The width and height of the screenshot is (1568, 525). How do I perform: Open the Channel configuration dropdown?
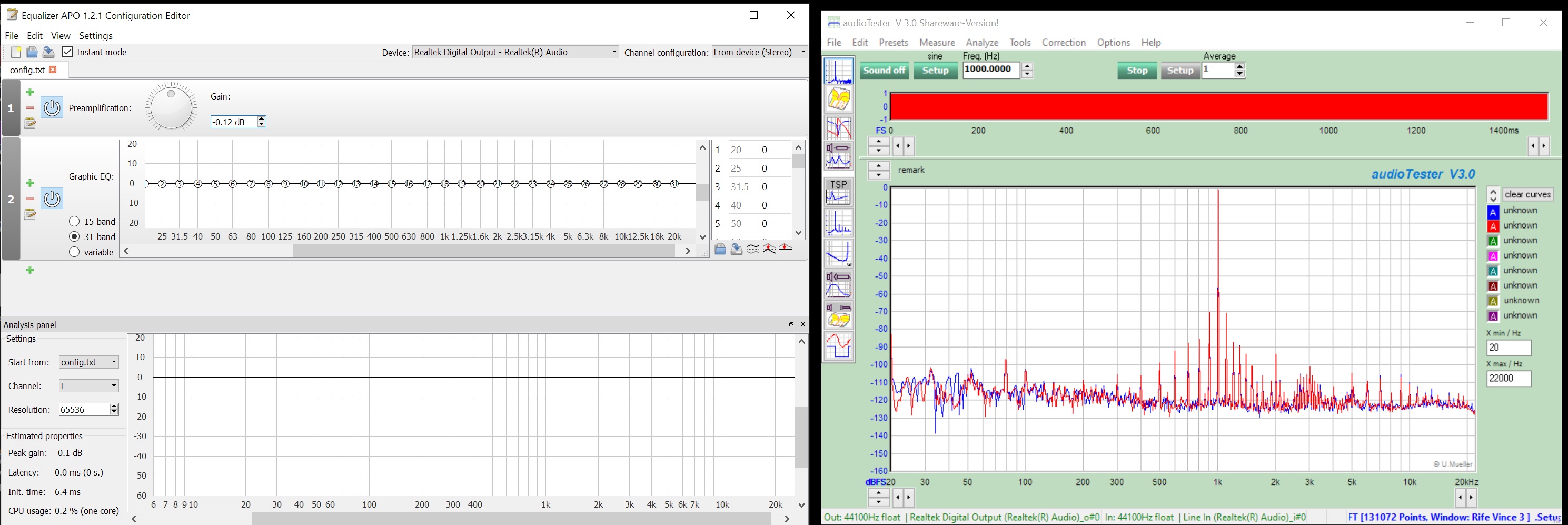point(760,52)
